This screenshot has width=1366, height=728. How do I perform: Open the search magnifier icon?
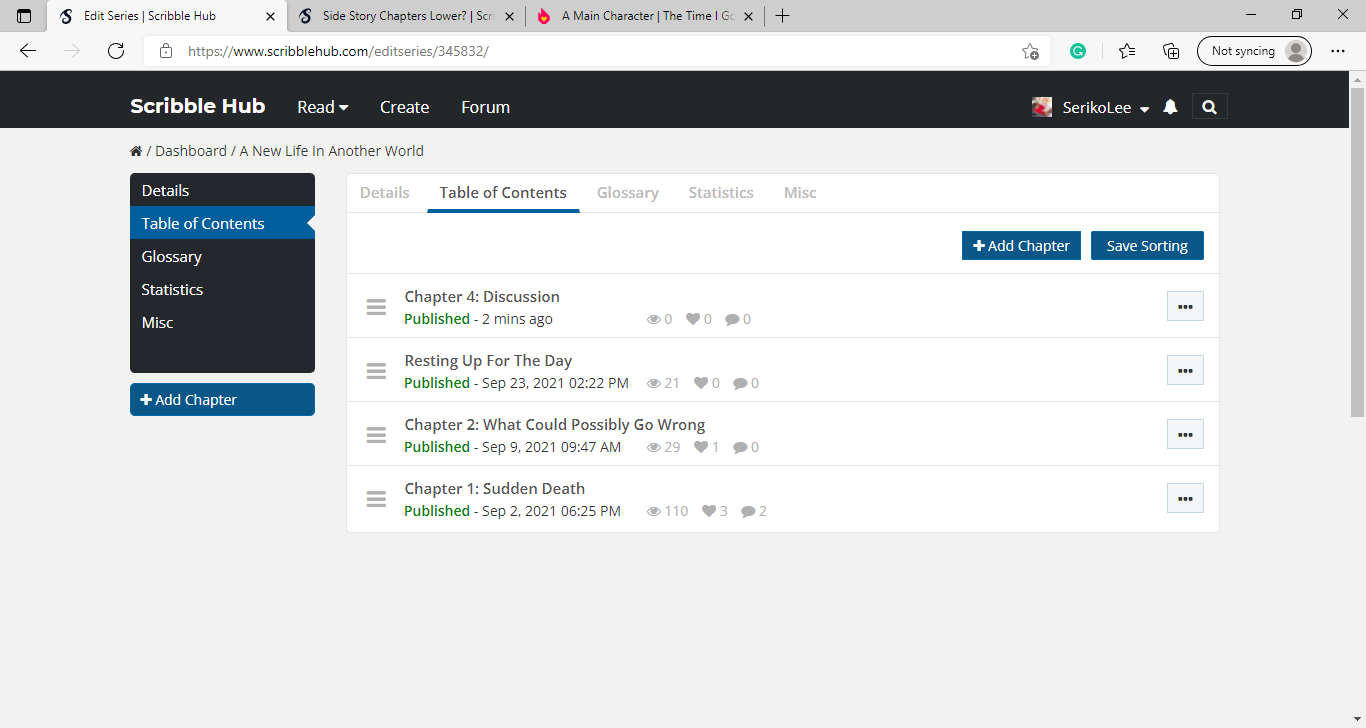pyautogui.click(x=1209, y=107)
